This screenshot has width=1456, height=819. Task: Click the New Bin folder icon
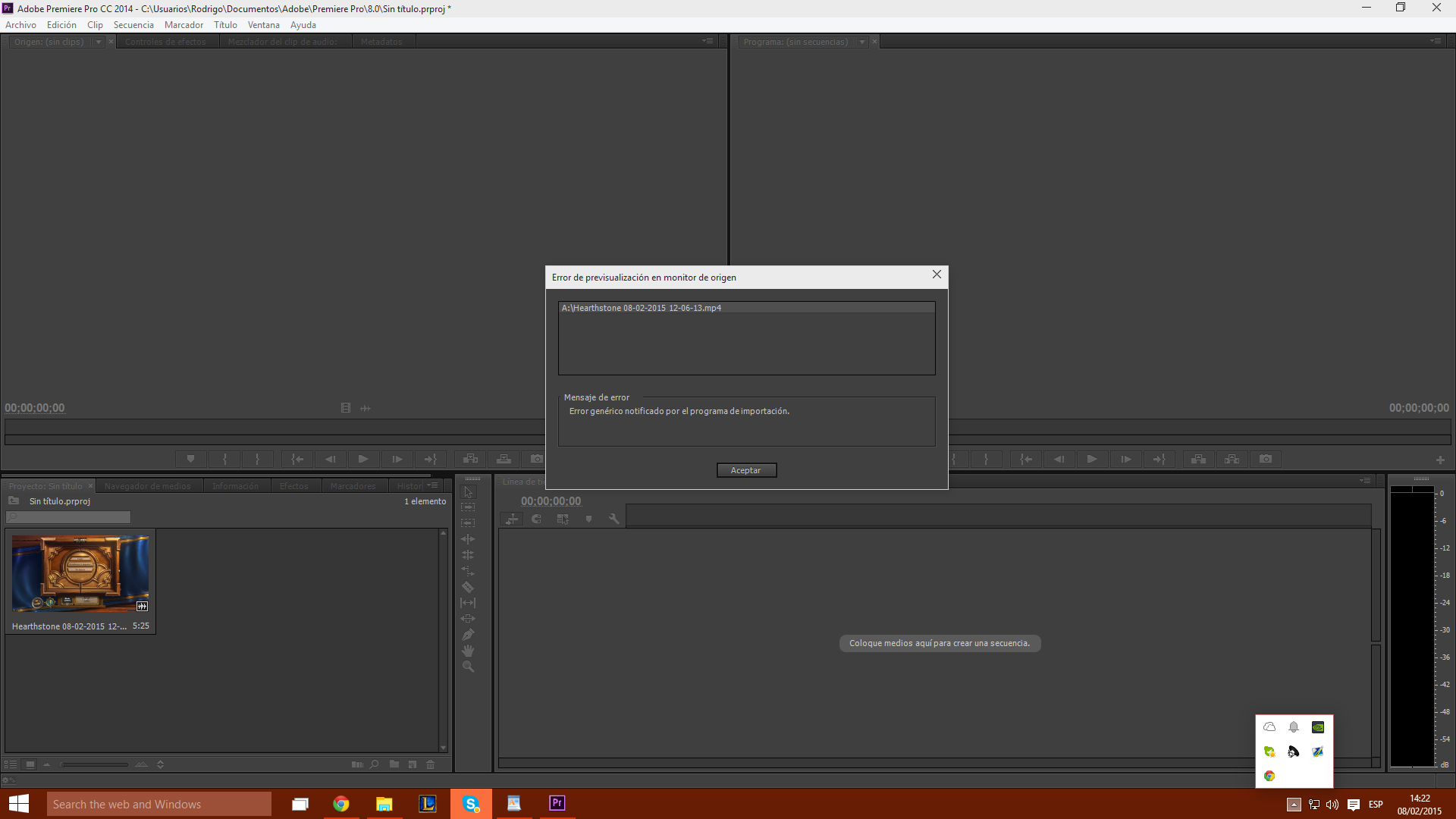coord(394,764)
